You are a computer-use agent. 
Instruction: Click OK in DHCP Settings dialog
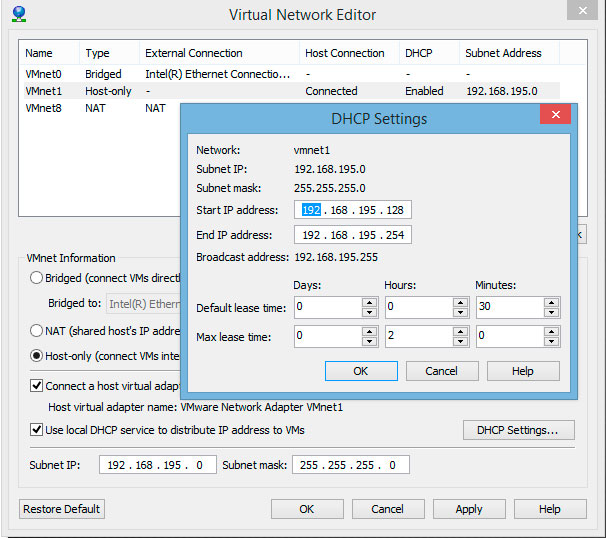click(361, 371)
